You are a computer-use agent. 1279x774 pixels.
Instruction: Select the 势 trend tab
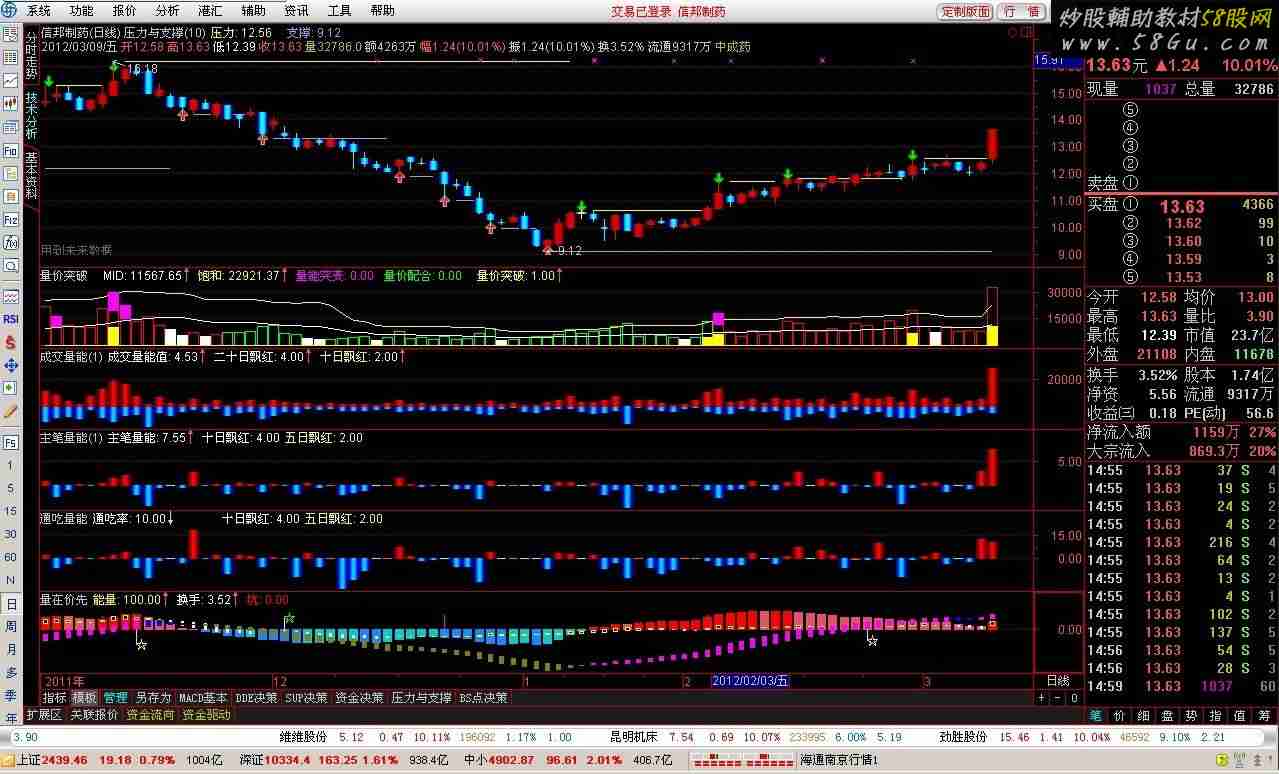click(x=1191, y=715)
